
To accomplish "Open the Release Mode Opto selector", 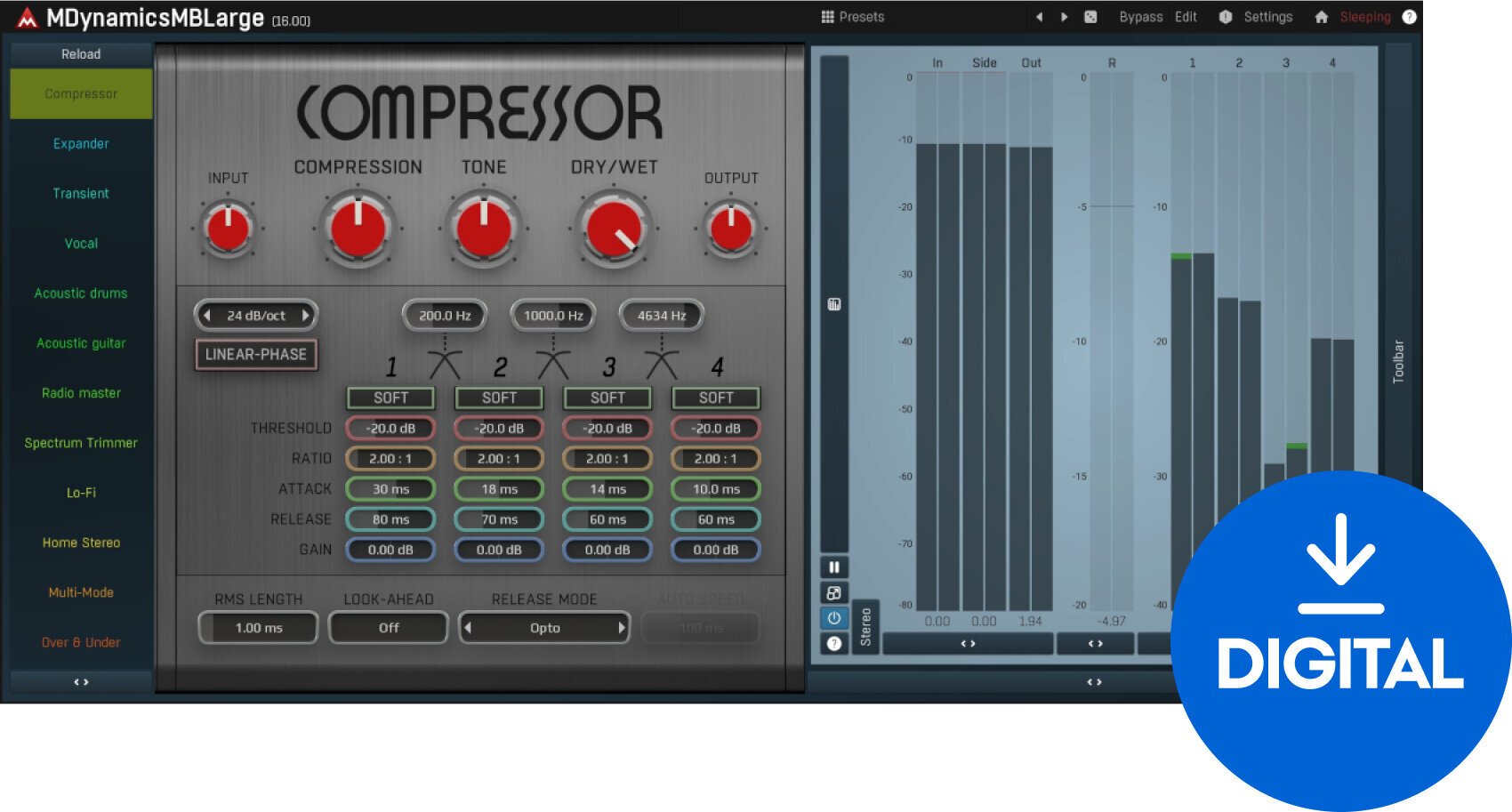I will pos(544,628).
